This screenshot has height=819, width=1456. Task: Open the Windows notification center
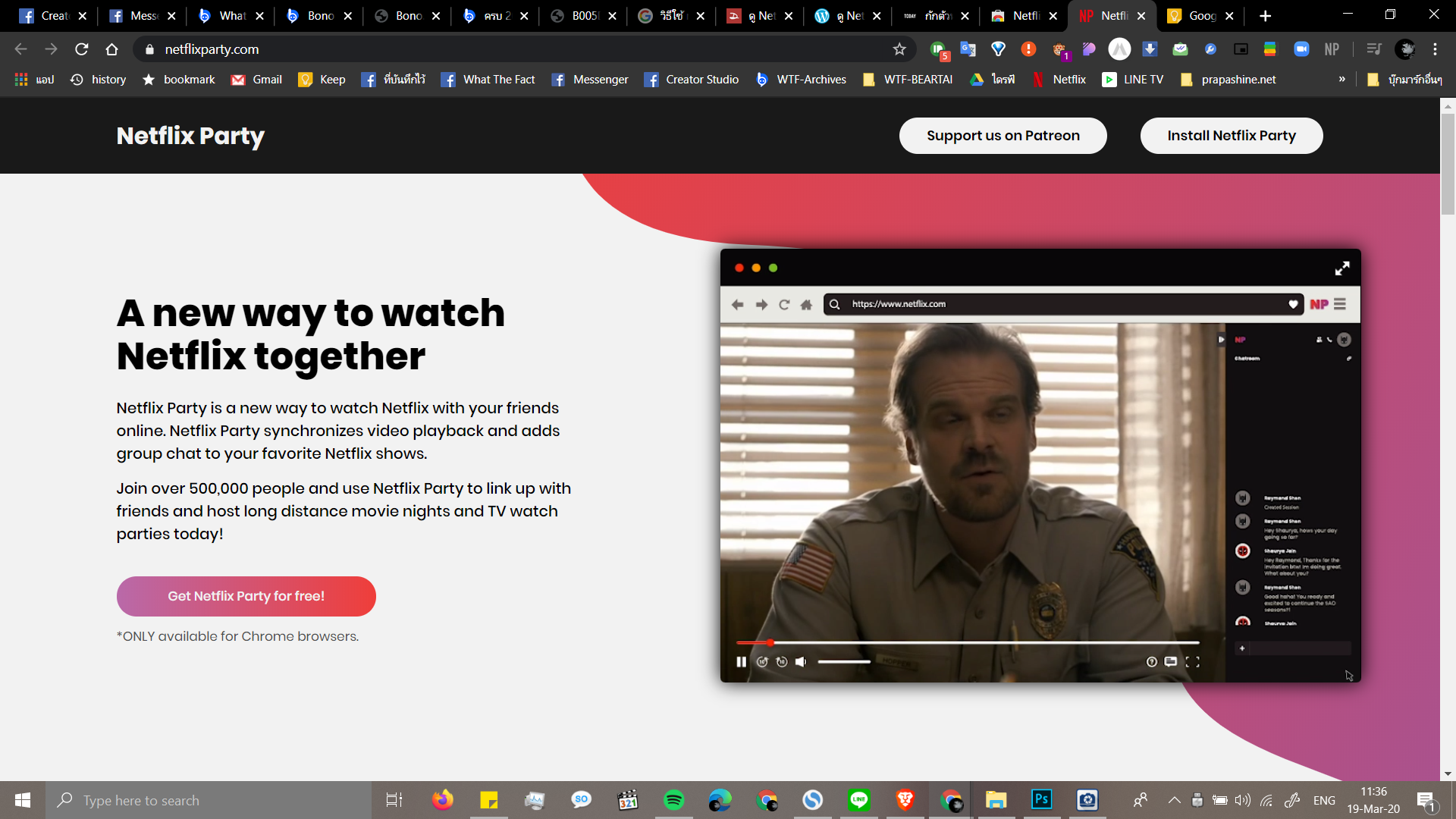[1426, 800]
